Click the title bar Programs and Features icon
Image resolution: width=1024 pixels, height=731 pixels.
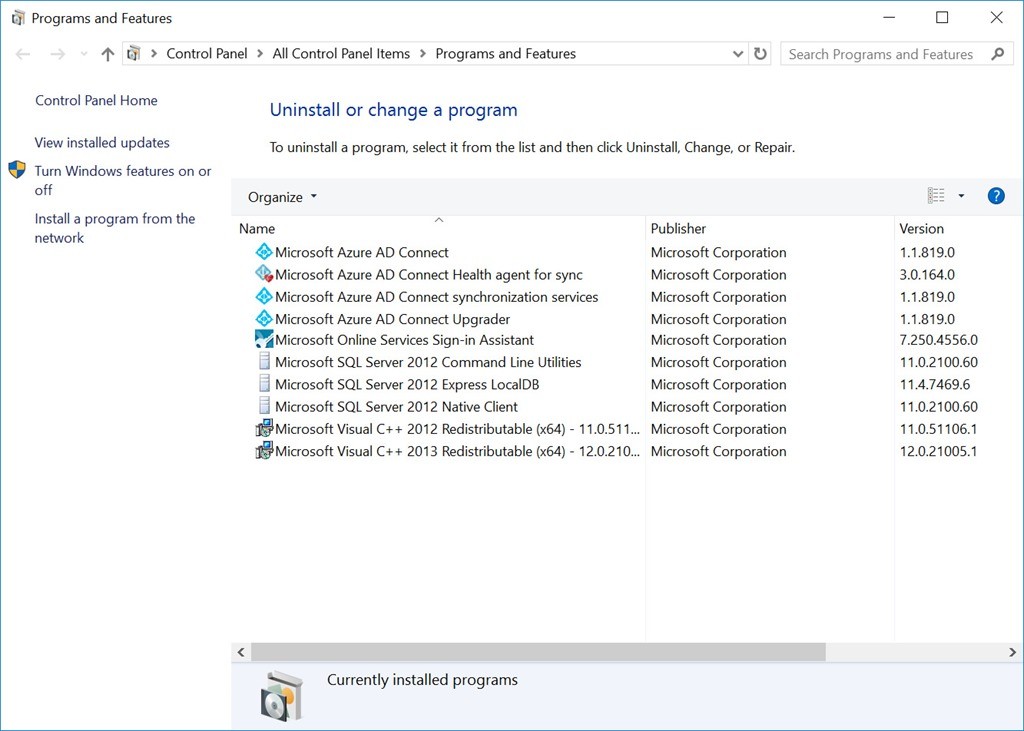coord(18,18)
